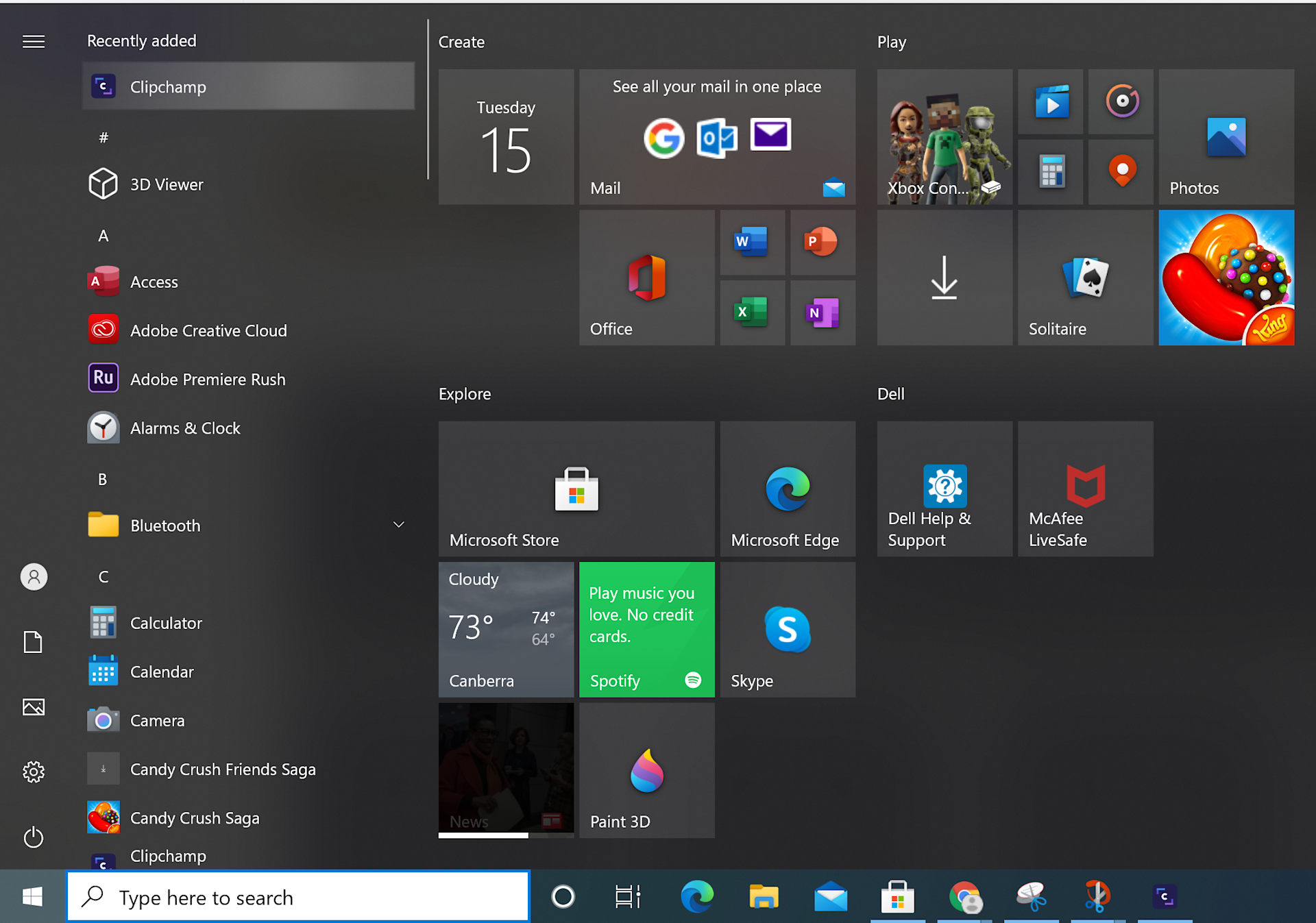Click the 'Type here to search' box

[298, 897]
